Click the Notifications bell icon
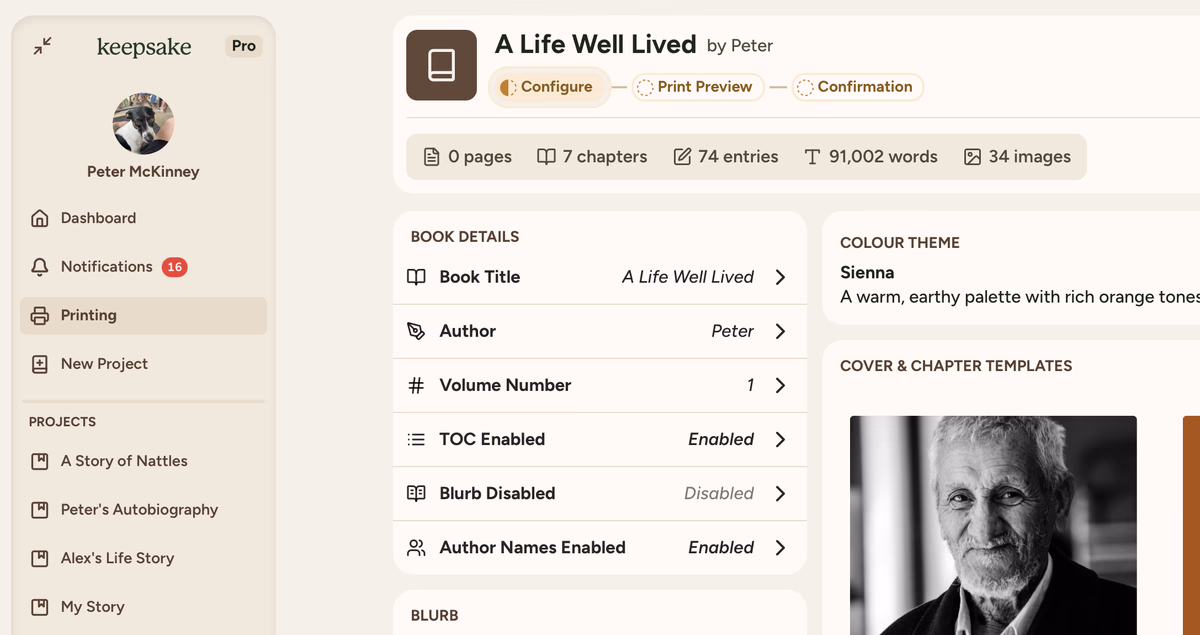 pos(40,267)
